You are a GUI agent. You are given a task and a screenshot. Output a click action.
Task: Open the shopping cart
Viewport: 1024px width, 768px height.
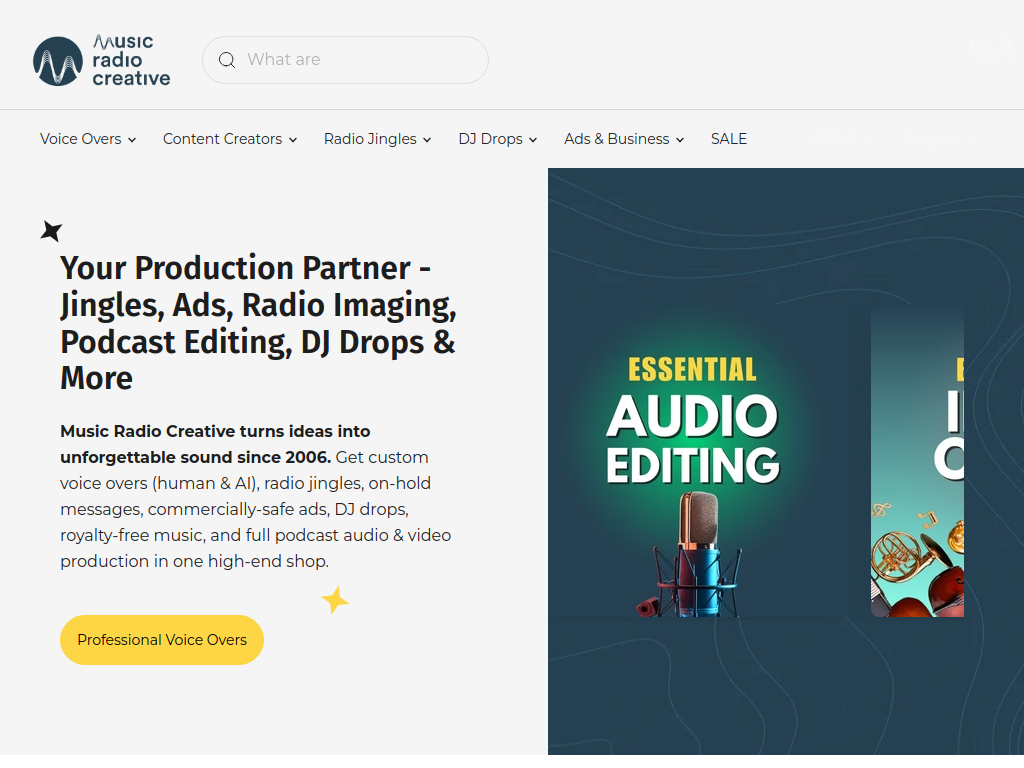(x=980, y=51)
